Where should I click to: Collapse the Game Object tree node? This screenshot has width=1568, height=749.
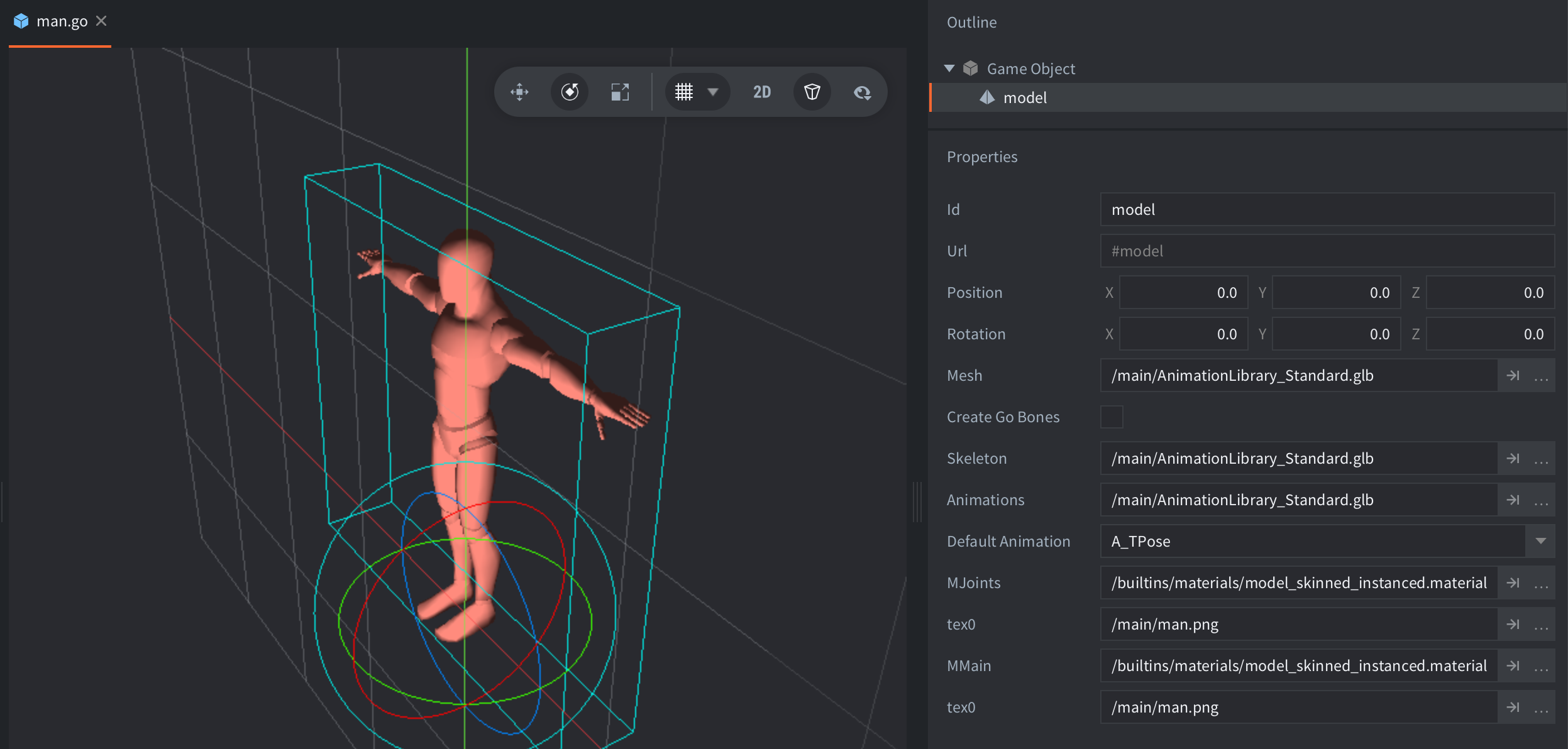pos(949,68)
